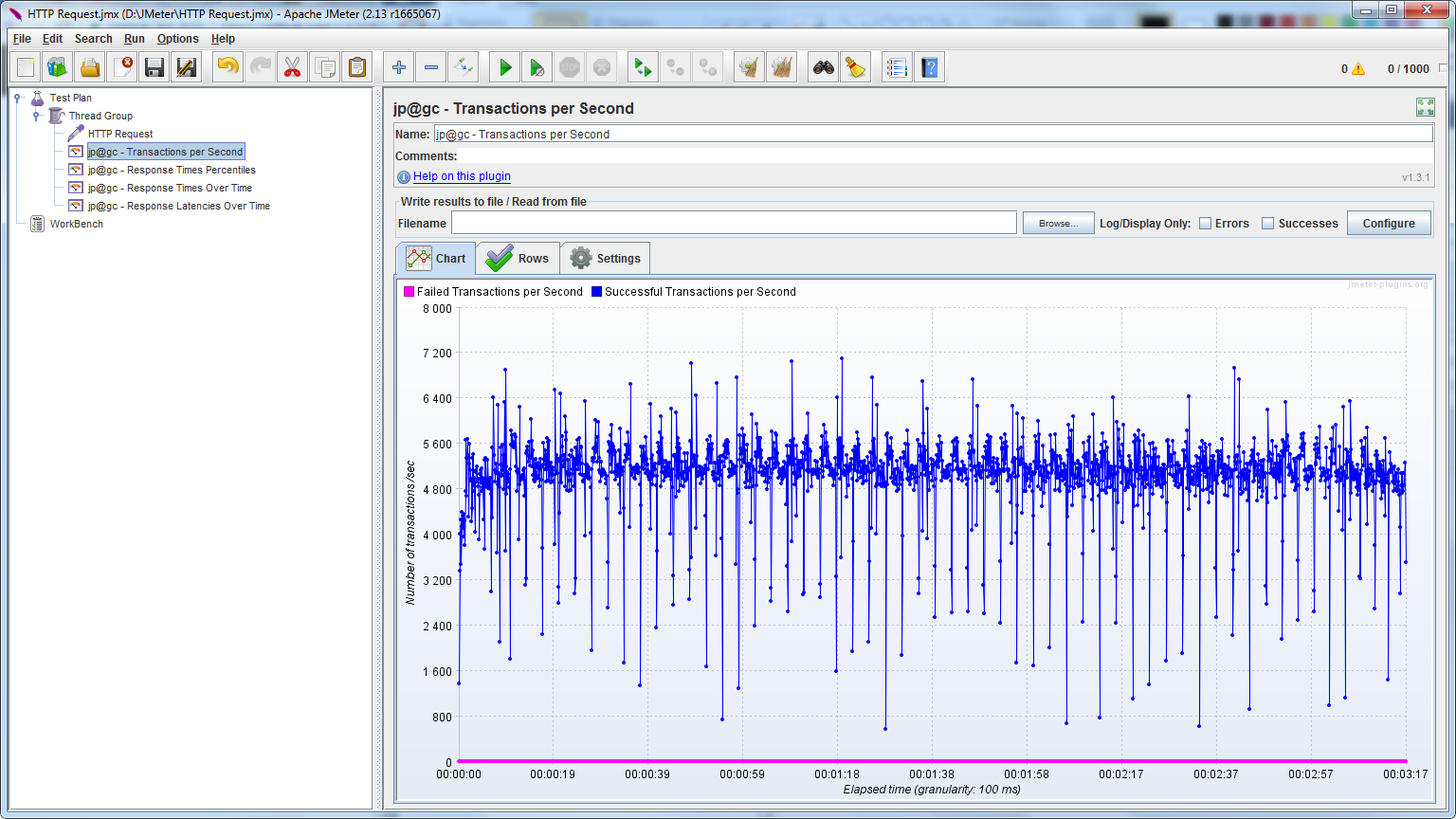The image size is (1456, 819).
Task: Click the Paste clipboard icon
Action: (357, 67)
